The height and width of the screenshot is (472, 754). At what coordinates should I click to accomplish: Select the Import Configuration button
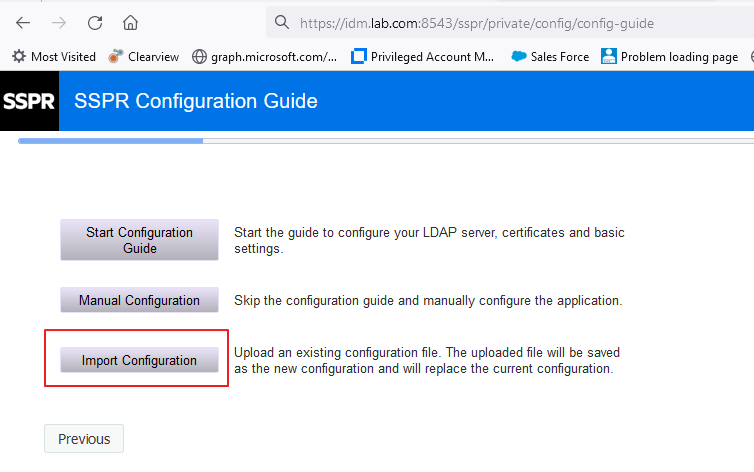[139, 360]
